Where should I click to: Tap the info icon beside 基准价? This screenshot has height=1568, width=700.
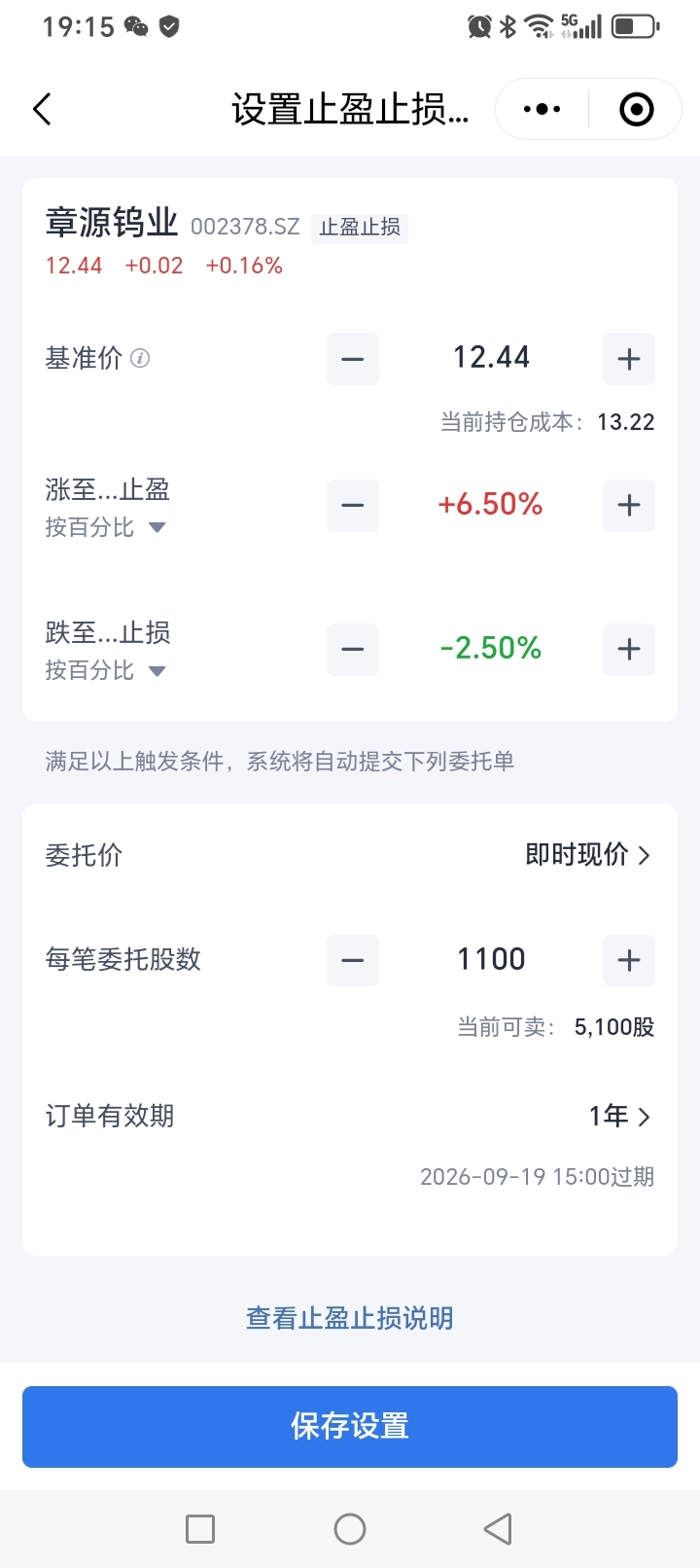140,358
